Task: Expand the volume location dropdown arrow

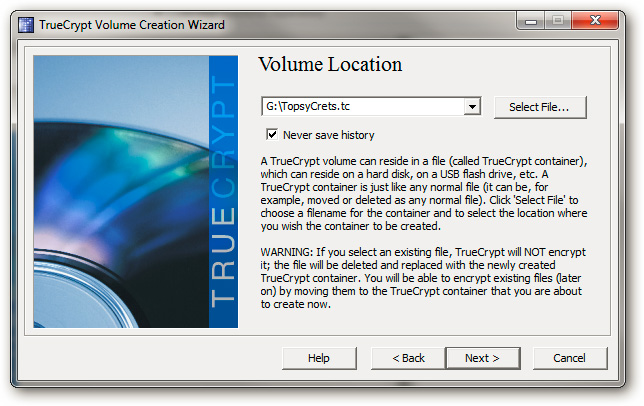Action: 472,107
